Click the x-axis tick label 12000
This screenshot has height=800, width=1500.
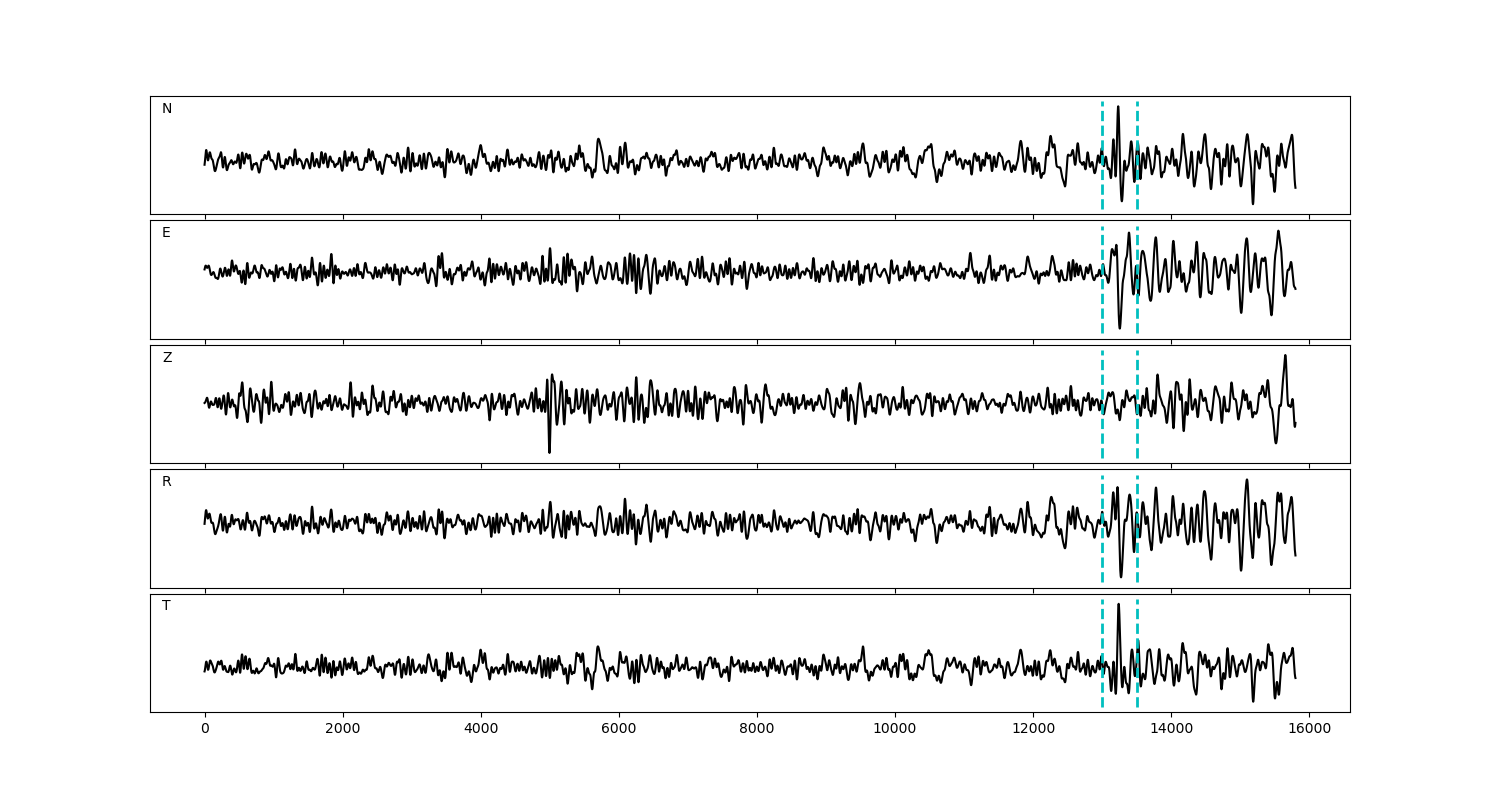pos(1032,730)
